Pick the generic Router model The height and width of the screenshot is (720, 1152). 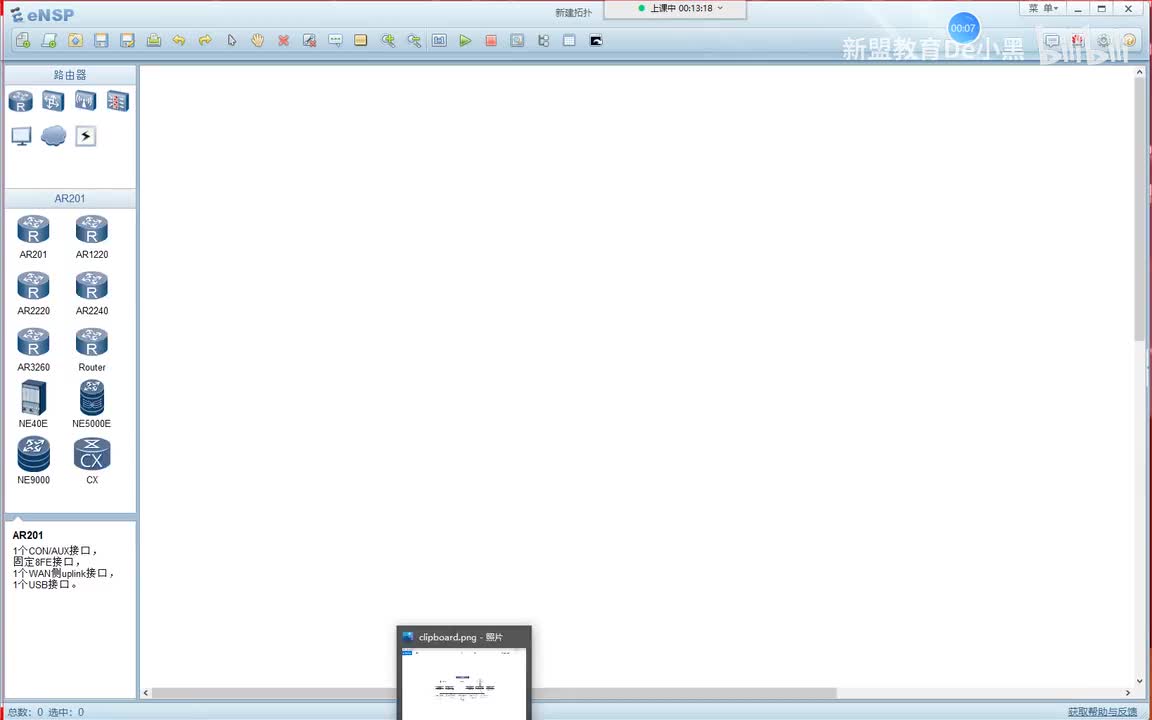pos(92,350)
